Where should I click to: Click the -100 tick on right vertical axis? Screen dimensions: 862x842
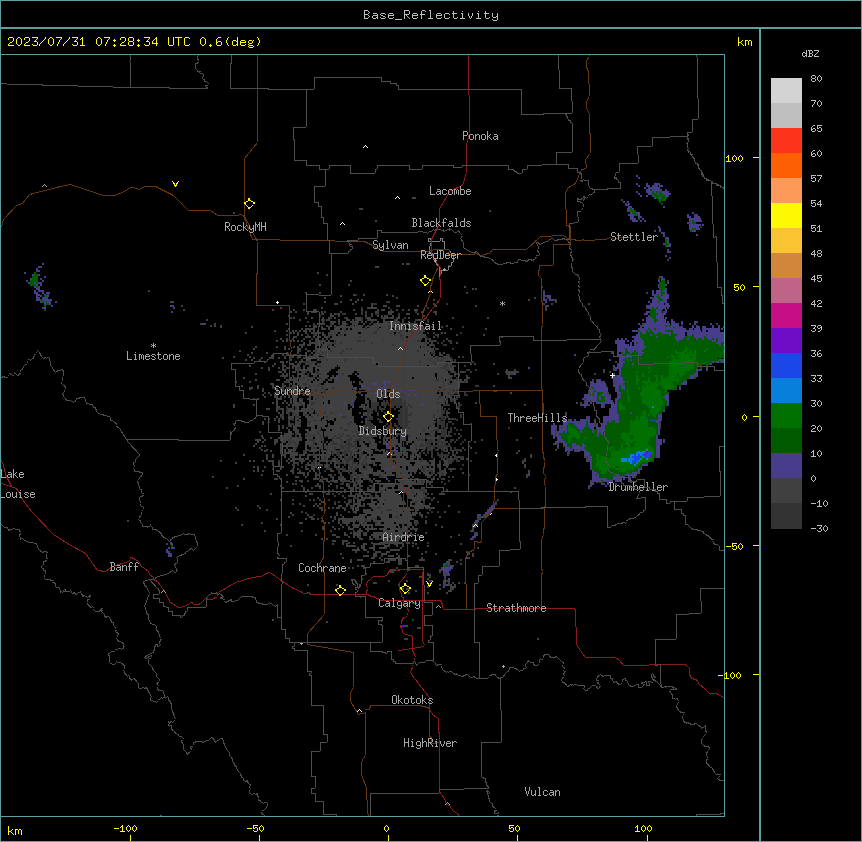tap(731, 675)
